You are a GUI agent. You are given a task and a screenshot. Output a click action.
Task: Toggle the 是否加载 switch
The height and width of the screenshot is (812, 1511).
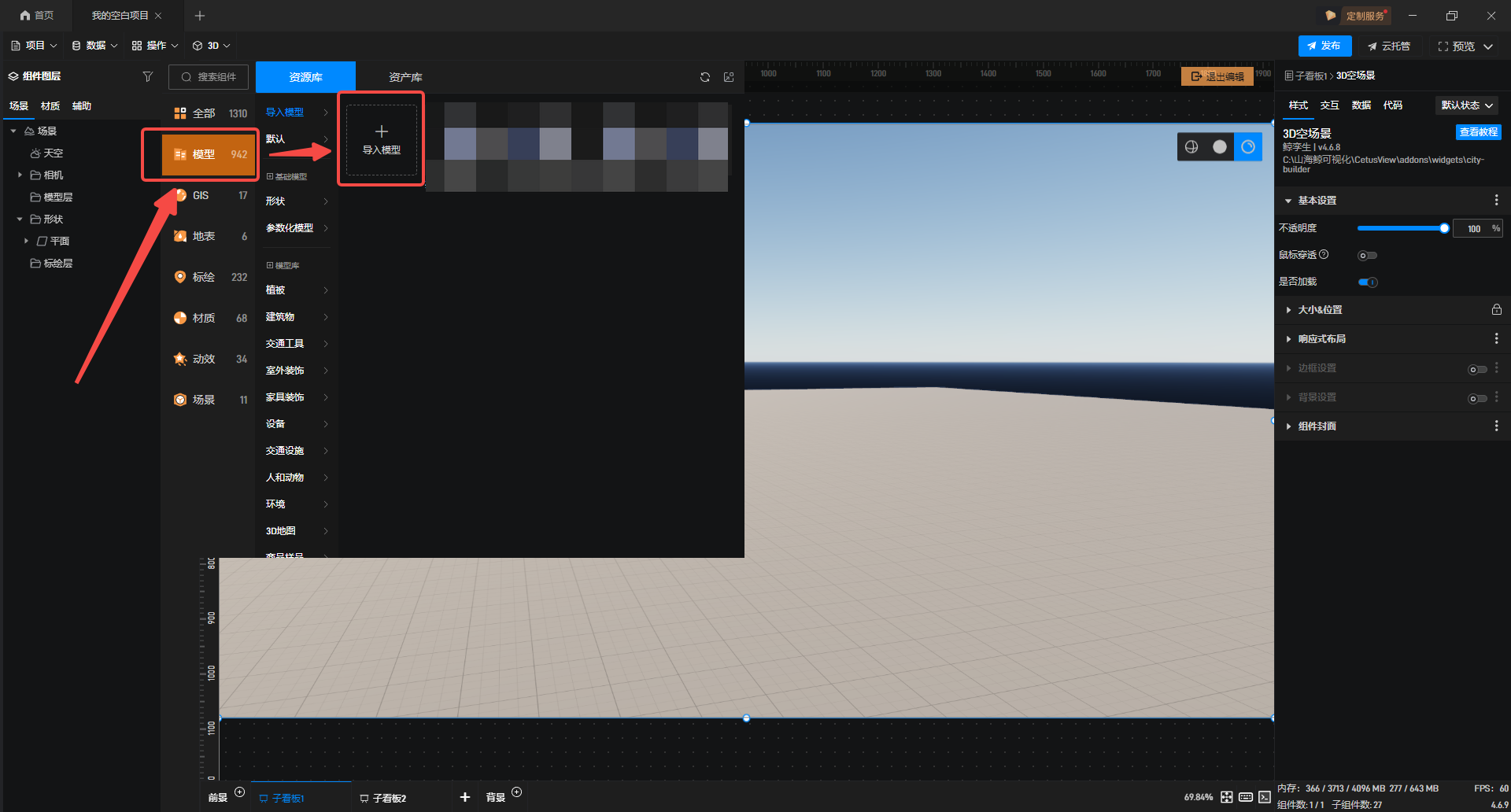coord(1367,282)
